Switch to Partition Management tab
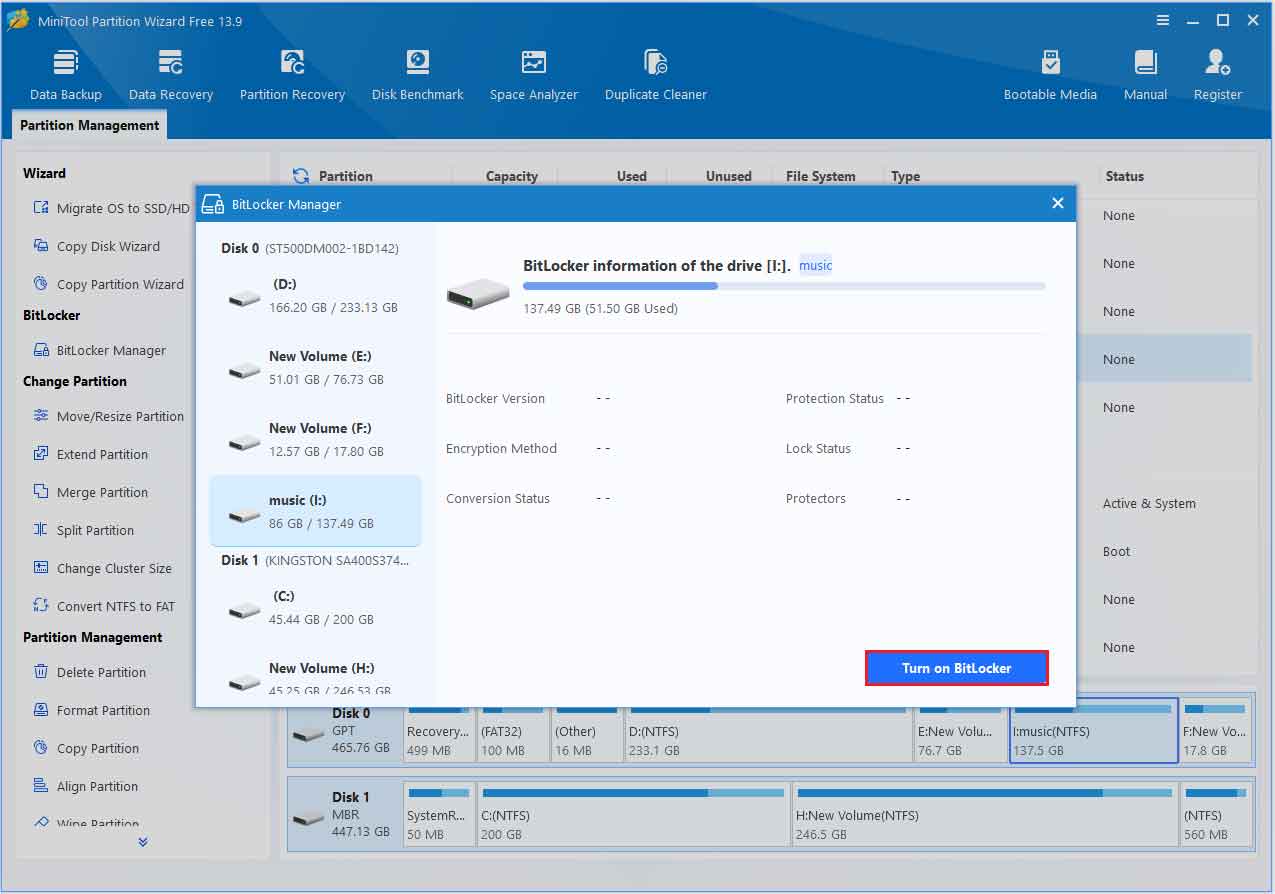Viewport: 1275px width, 894px height. click(x=90, y=125)
